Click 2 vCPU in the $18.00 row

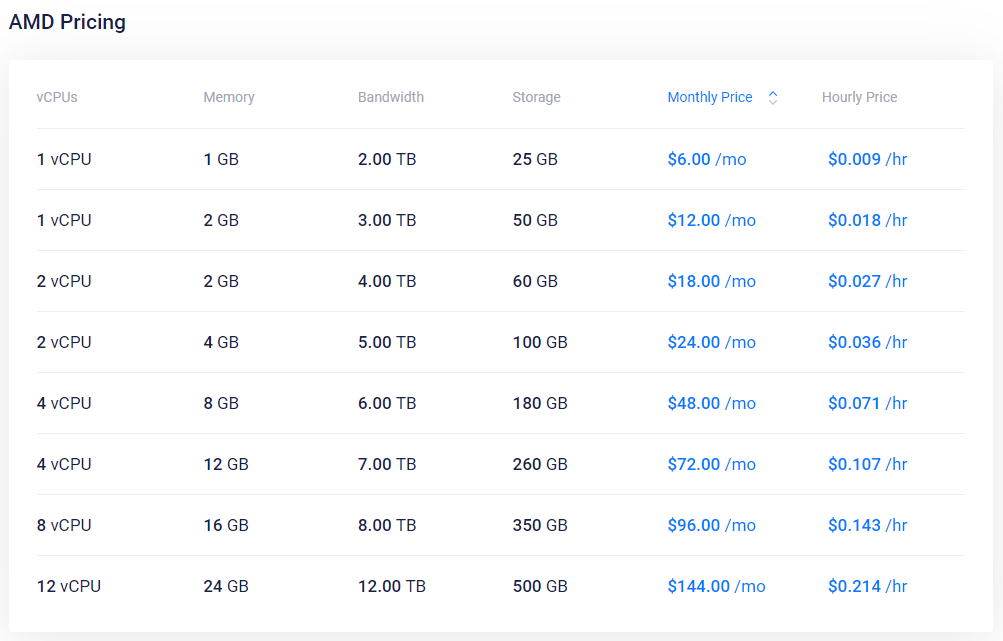click(x=64, y=281)
